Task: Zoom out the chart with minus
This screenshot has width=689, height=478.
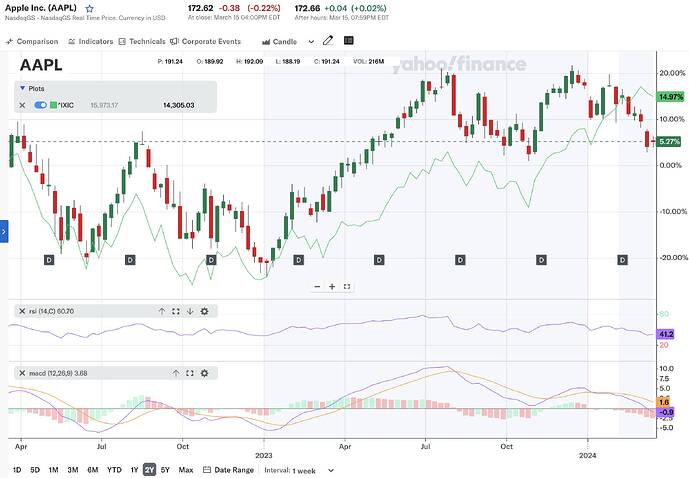Action: [318, 286]
